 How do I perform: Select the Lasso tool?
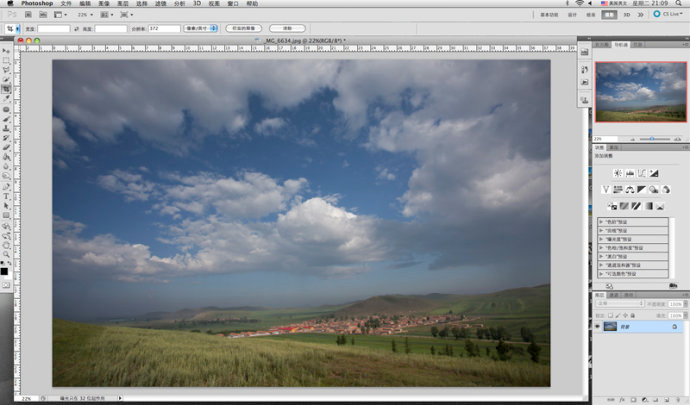(x=6, y=70)
